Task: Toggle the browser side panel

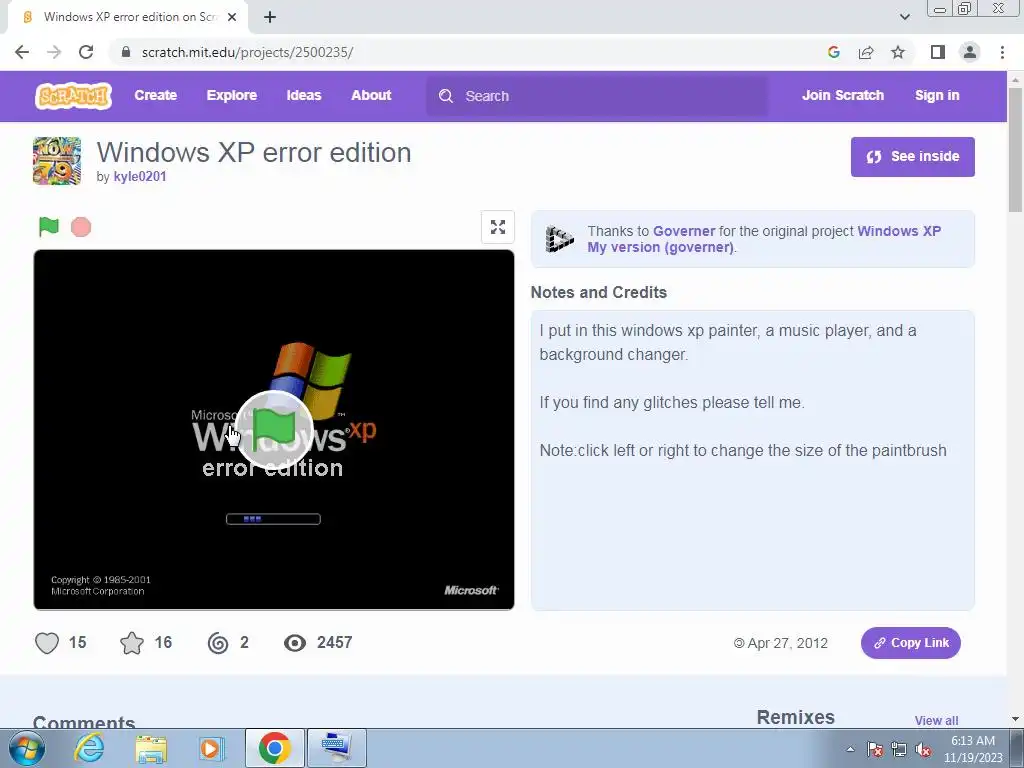Action: pos(938,52)
